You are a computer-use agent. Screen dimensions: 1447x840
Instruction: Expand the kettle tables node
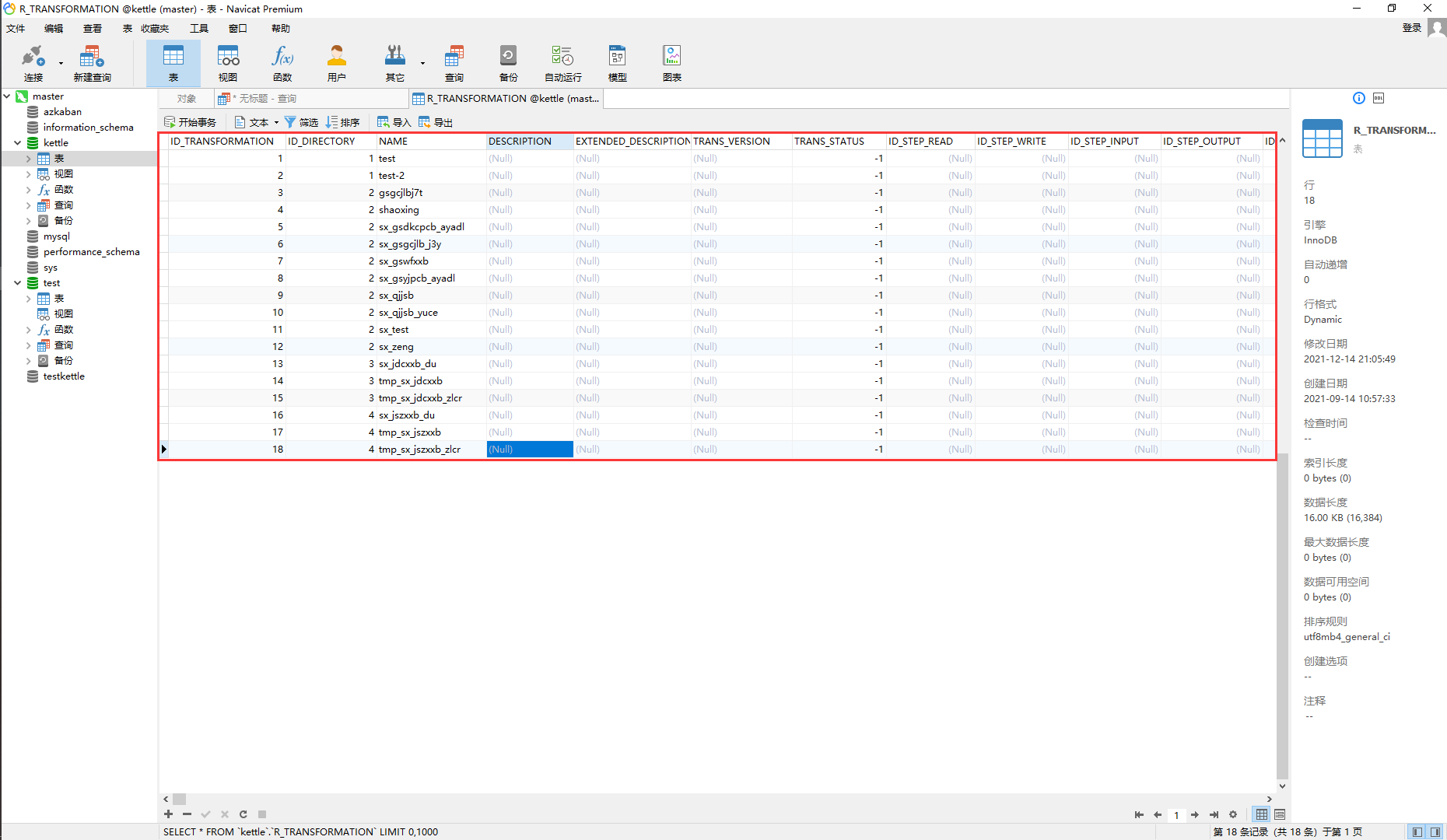pos(29,158)
